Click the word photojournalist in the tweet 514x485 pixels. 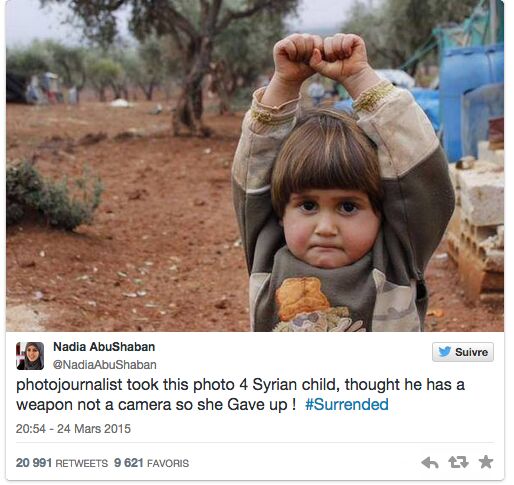[x=69, y=385]
